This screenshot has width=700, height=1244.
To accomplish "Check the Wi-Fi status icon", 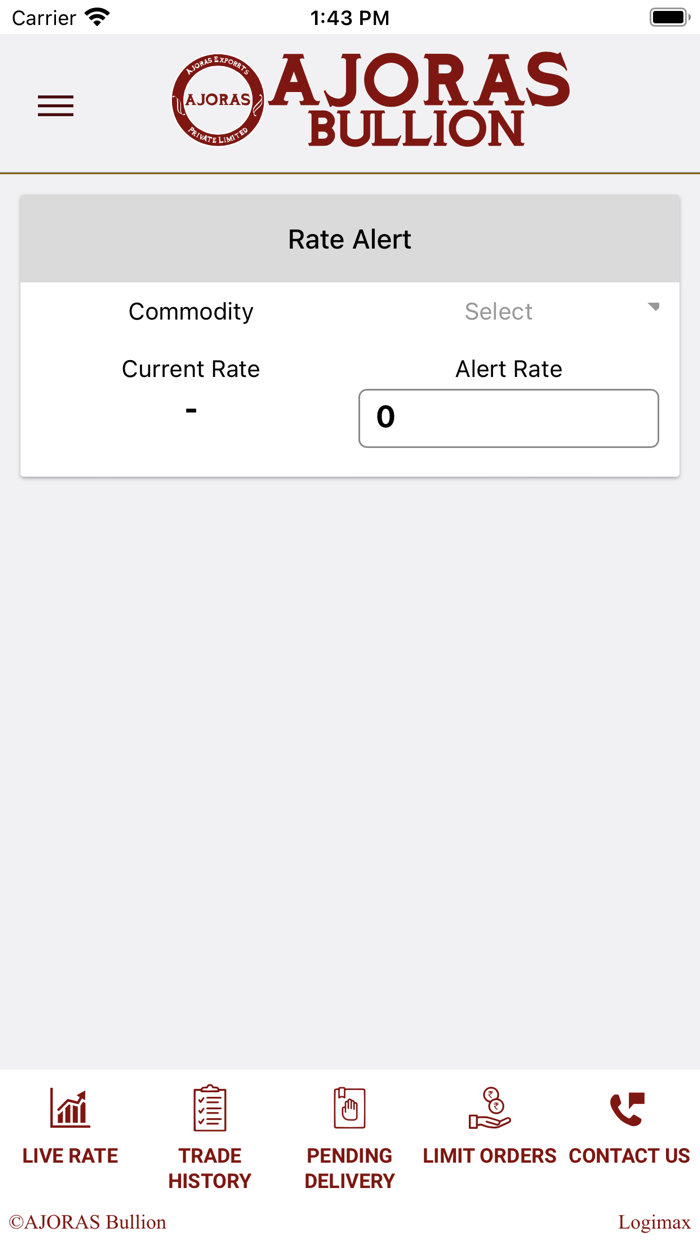I will pyautogui.click(x=97, y=17).
